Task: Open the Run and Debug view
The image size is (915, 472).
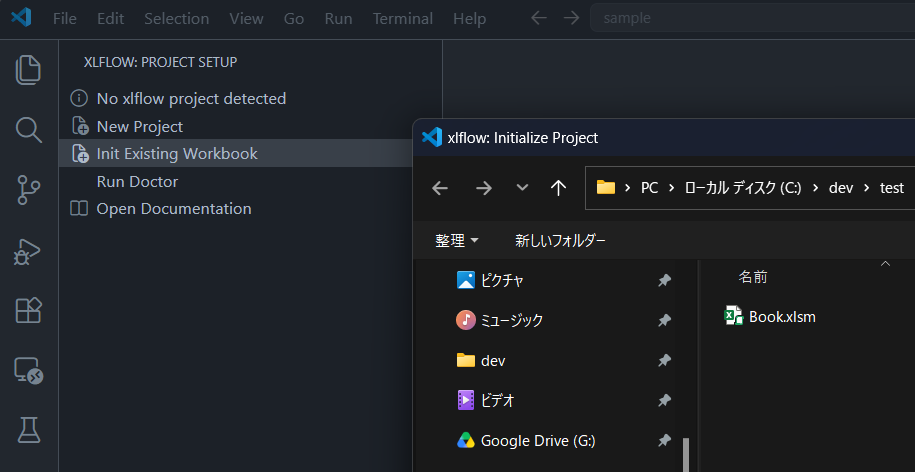Action: pos(28,252)
